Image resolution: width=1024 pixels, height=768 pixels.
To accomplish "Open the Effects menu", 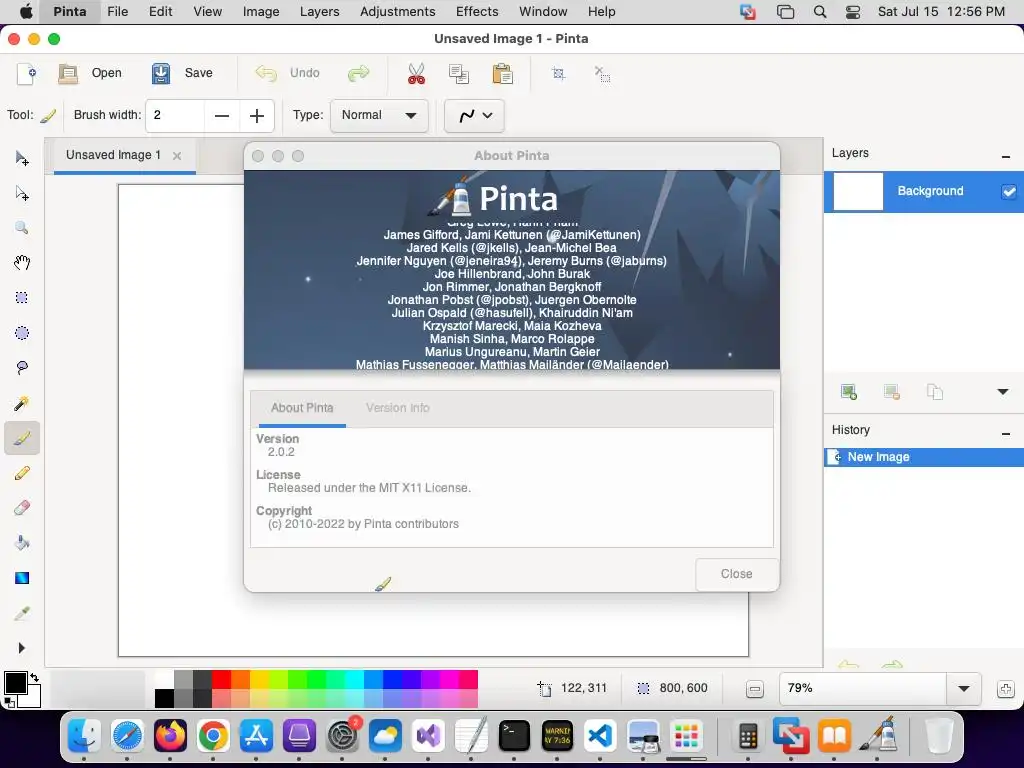I will [x=477, y=12].
